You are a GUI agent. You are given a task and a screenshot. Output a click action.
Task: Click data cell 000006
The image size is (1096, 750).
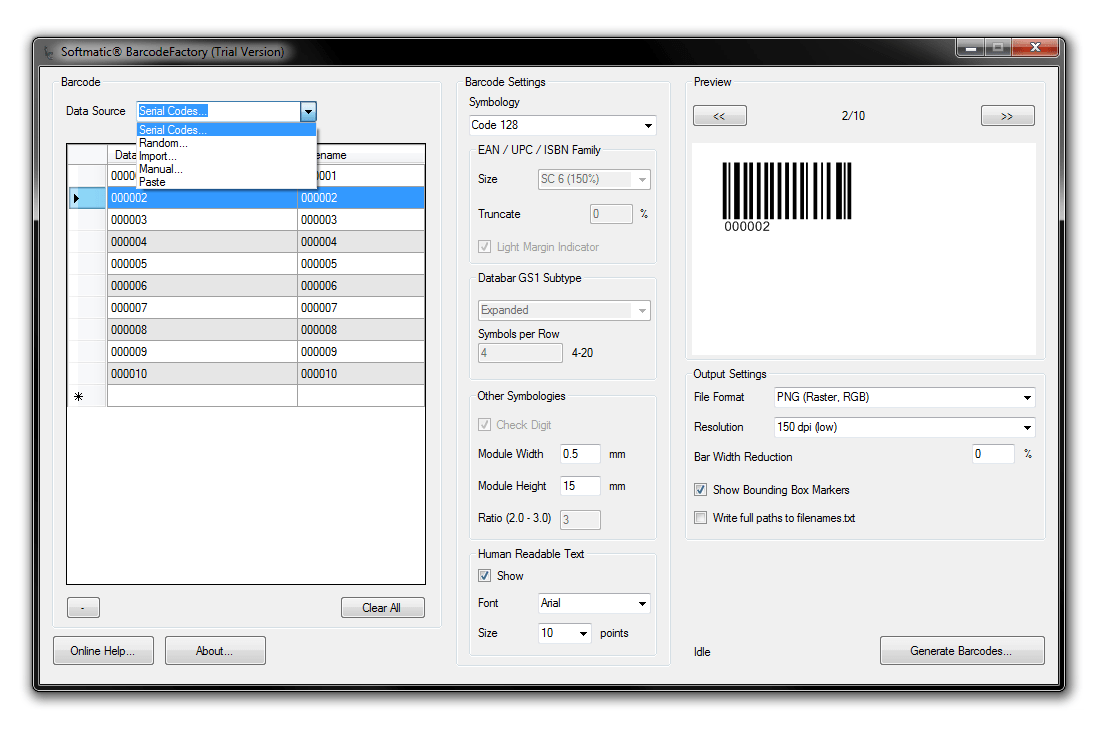[203, 286]
